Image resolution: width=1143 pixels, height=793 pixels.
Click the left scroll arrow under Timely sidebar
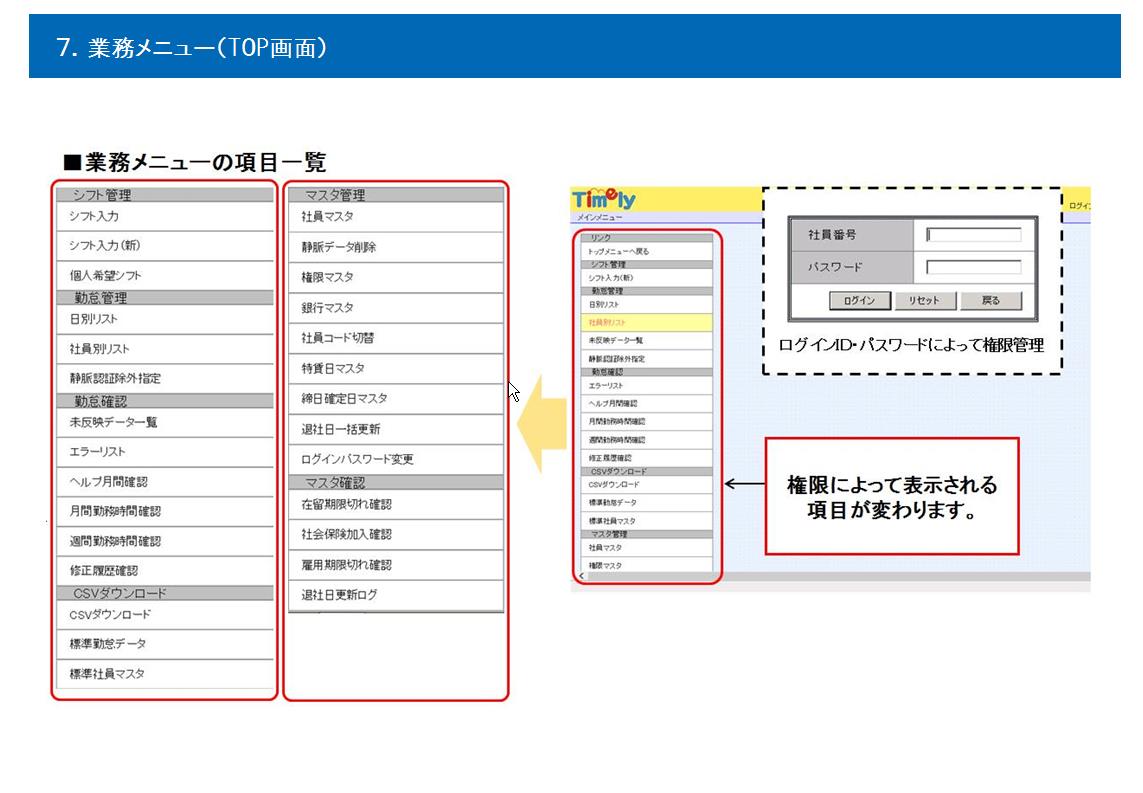tap(582, 577)
